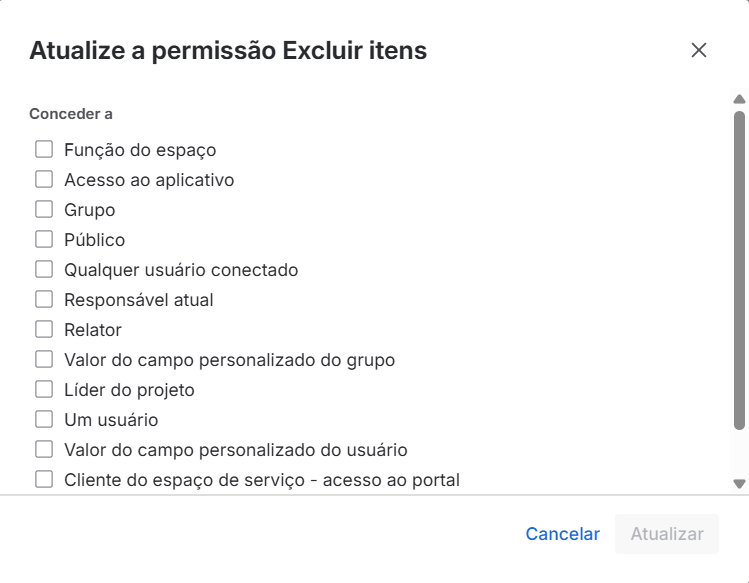The image size is (749, 583).
Task: Enable Cliente do espaço de serviço checkbox
Action: click(44, 480)
